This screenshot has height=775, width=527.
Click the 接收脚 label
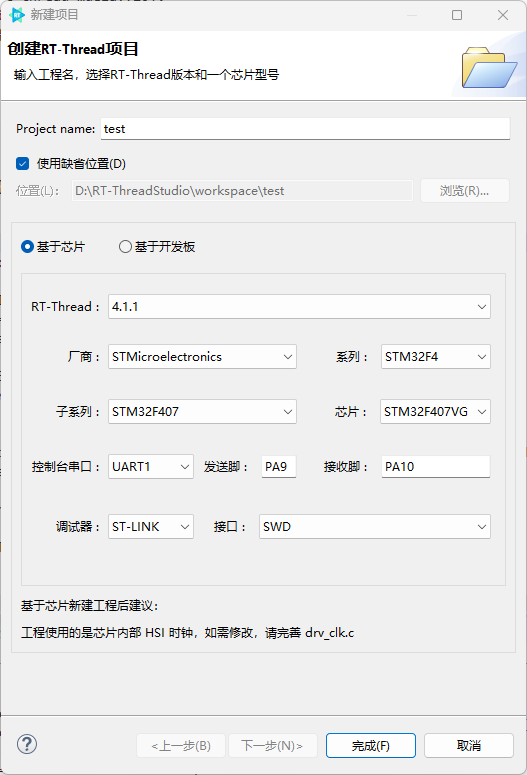click(x=346, y=467)
